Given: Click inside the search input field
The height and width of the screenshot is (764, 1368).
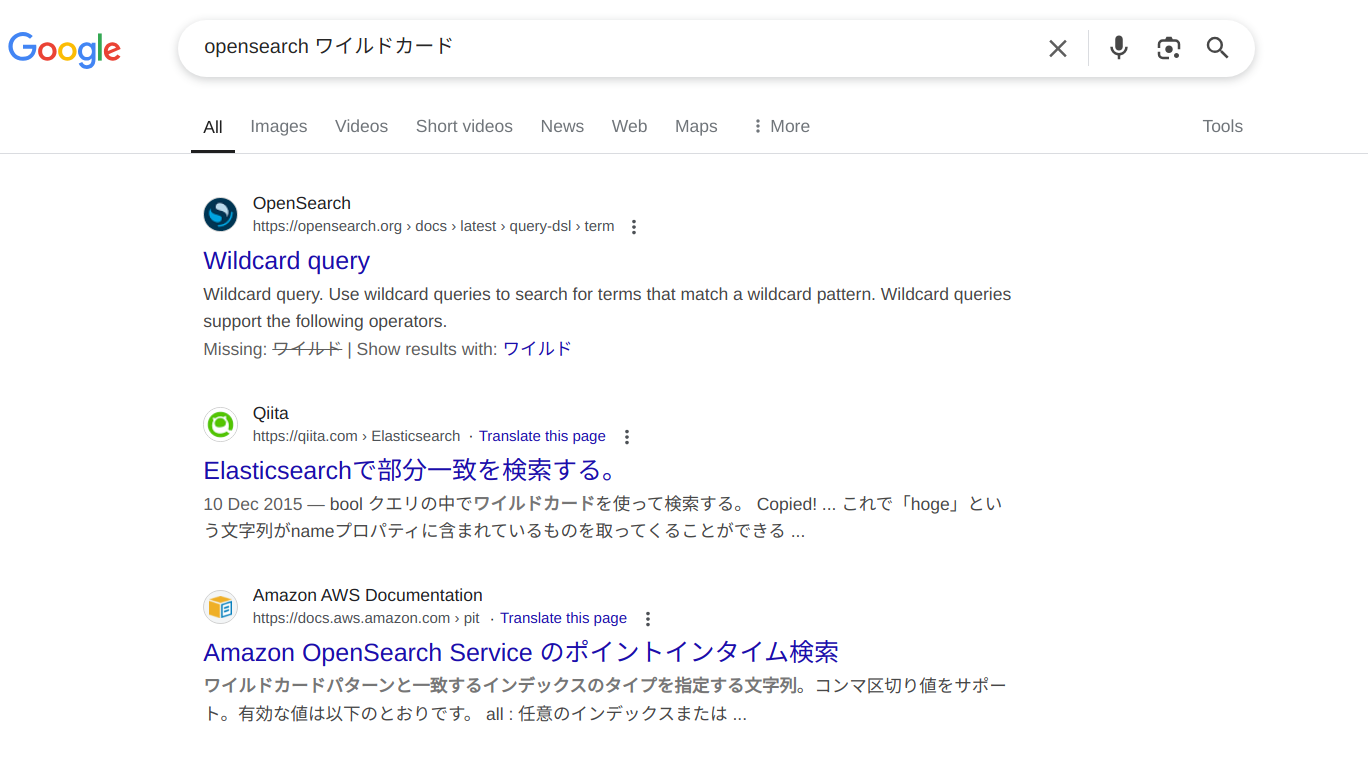Looking at the screenshot, I should point(600,46).
